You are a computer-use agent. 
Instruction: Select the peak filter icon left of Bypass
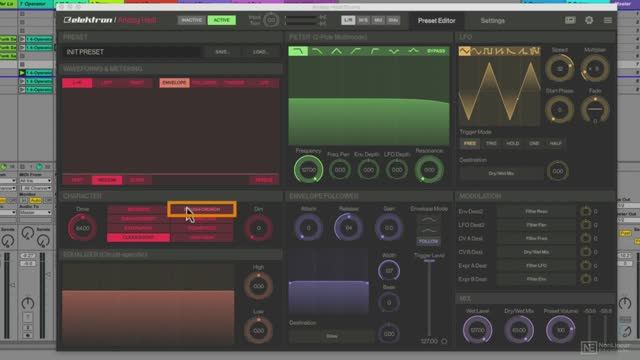(413, 51)
